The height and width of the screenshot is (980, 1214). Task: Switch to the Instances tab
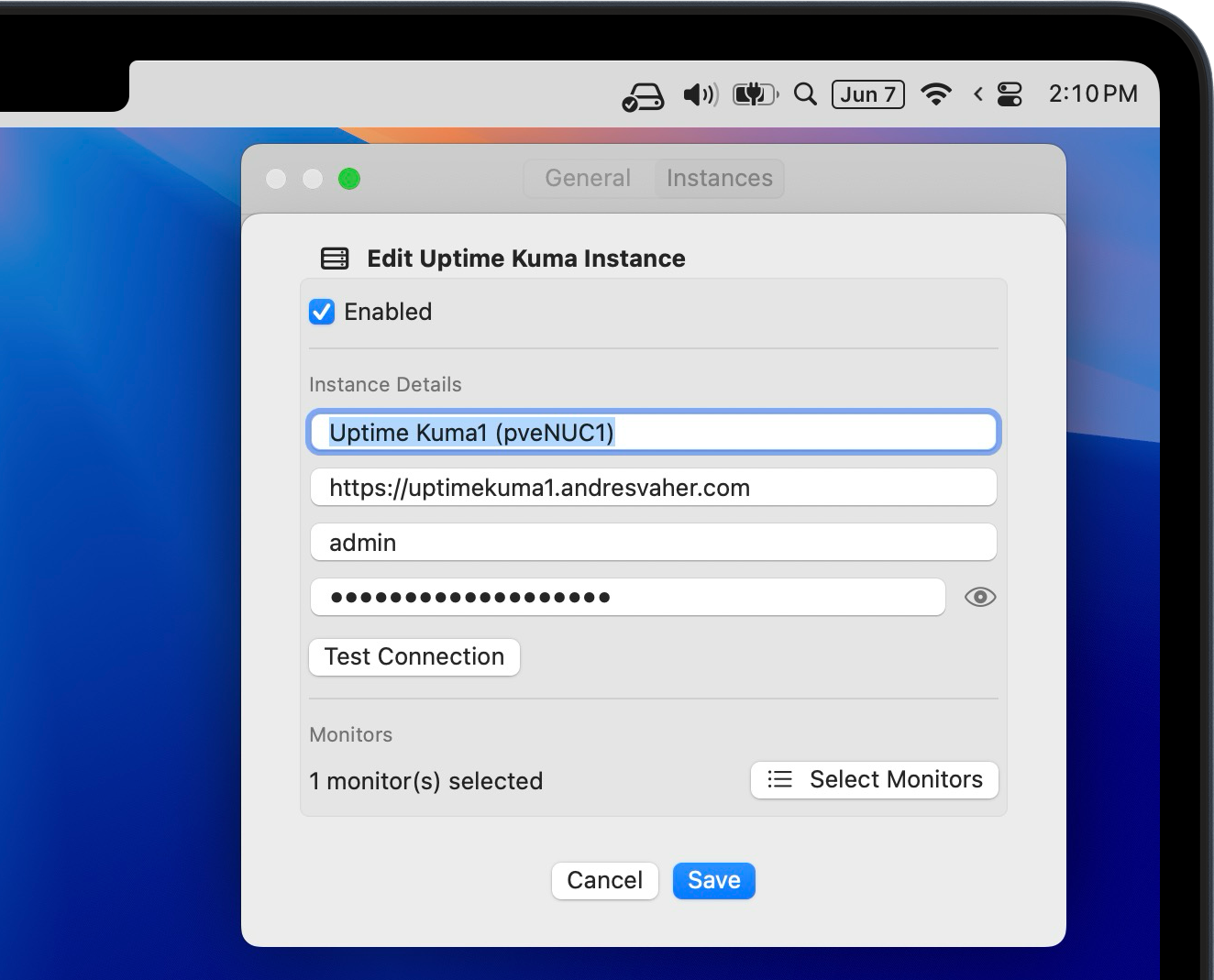coord(720,178)
